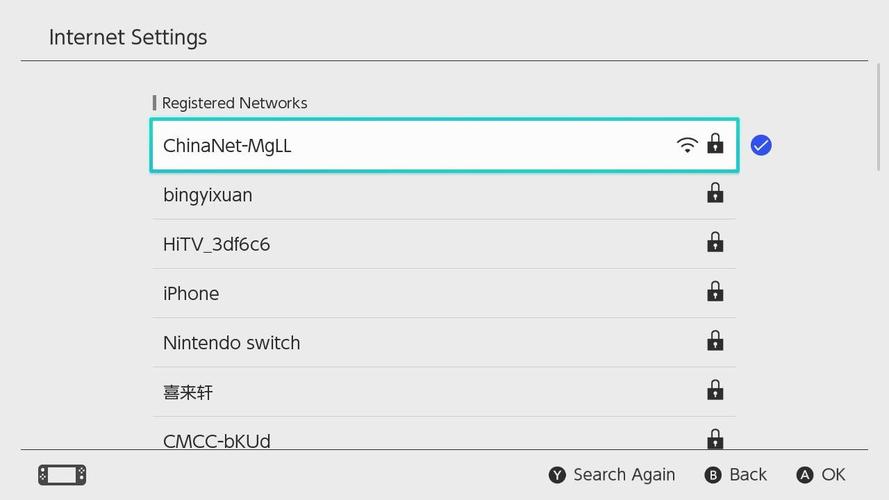Select the bingyixuan network entry

444,195
